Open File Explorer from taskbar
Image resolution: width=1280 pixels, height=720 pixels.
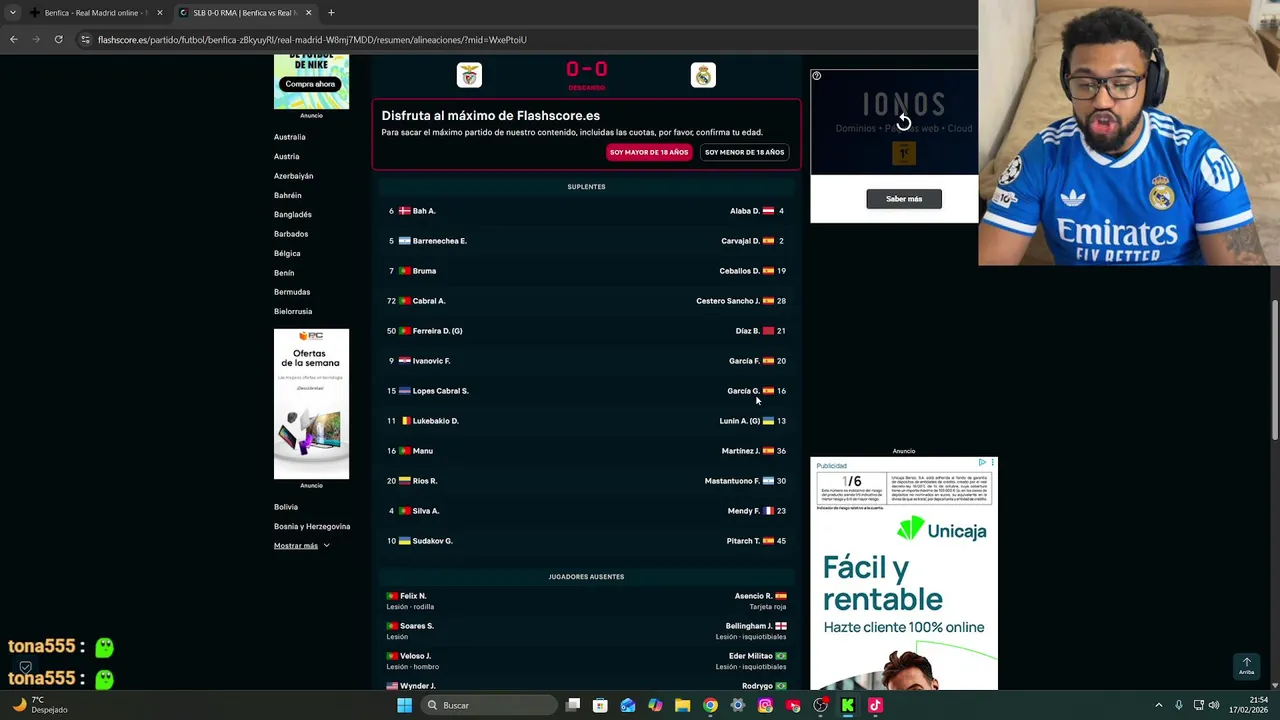click(682, 705)
